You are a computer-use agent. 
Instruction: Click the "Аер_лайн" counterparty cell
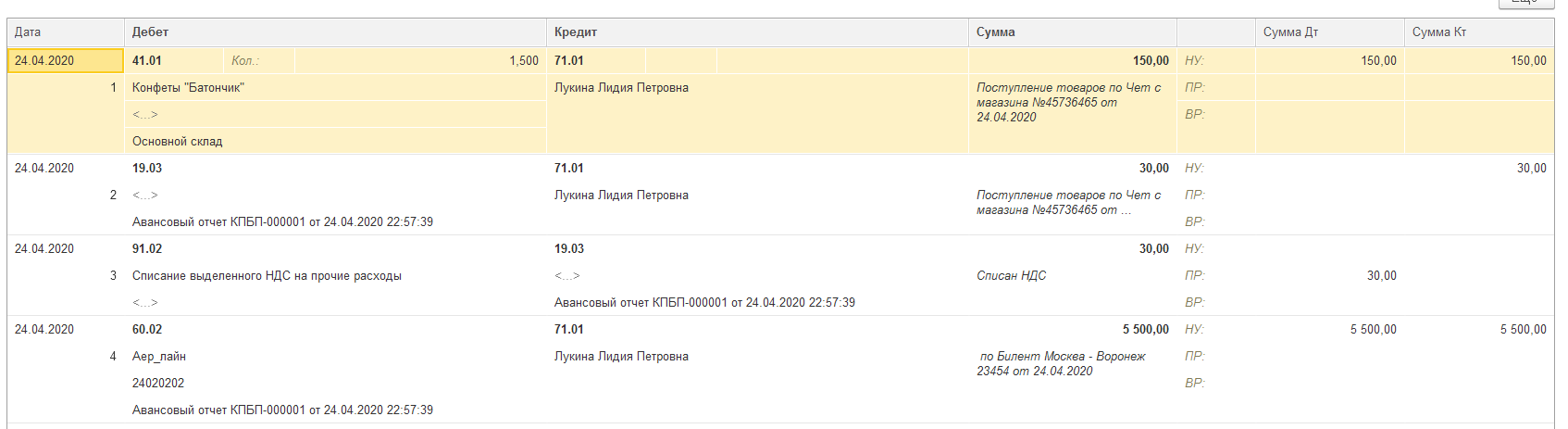159,357
